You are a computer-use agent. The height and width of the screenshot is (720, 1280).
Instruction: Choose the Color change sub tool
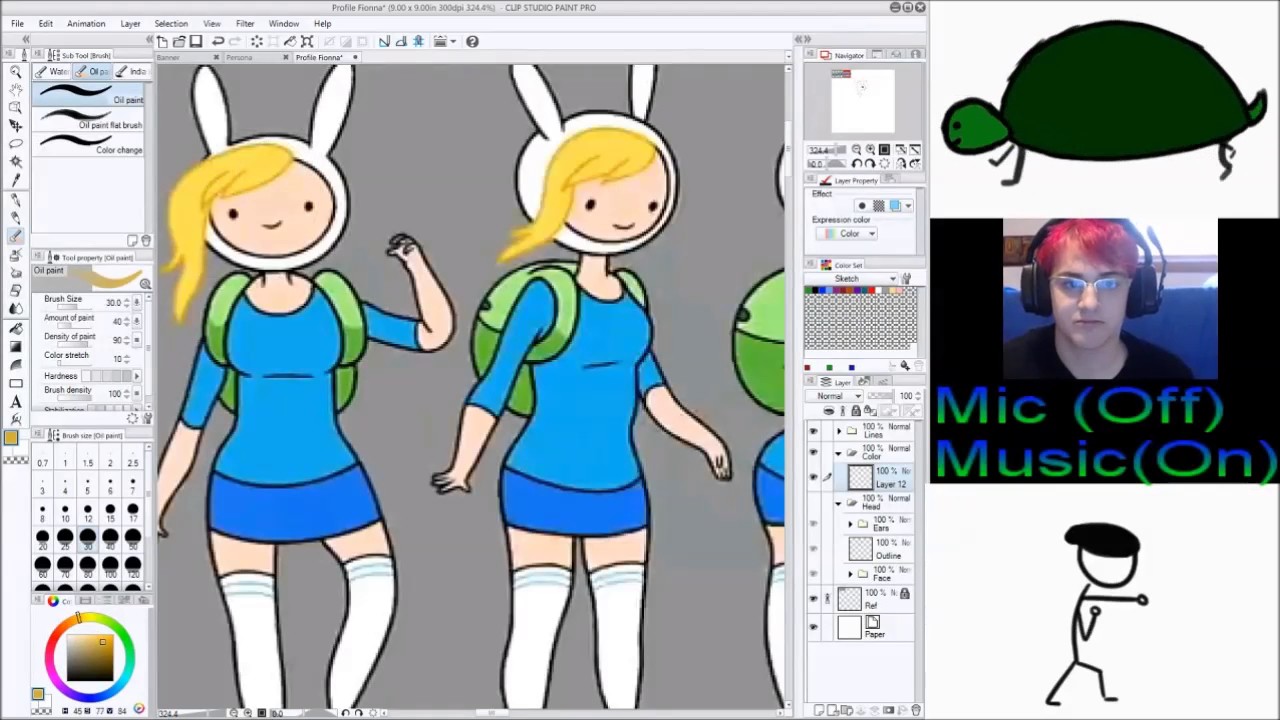(x=89, y=143)
